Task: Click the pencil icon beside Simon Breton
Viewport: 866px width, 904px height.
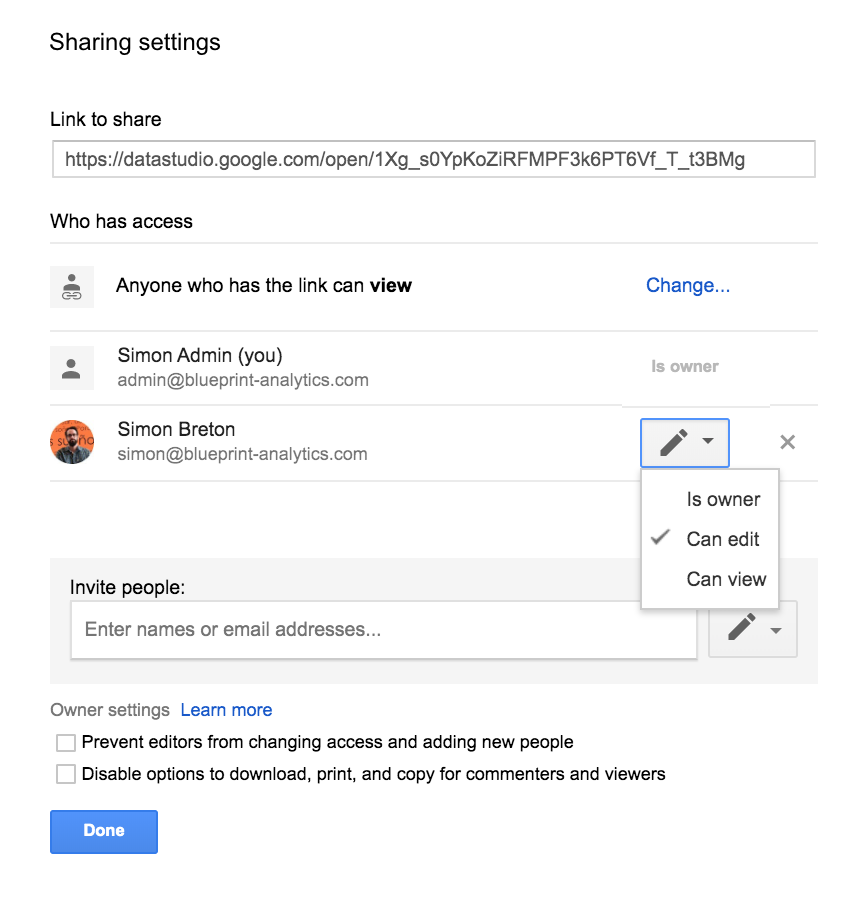Action: [674, 442]
